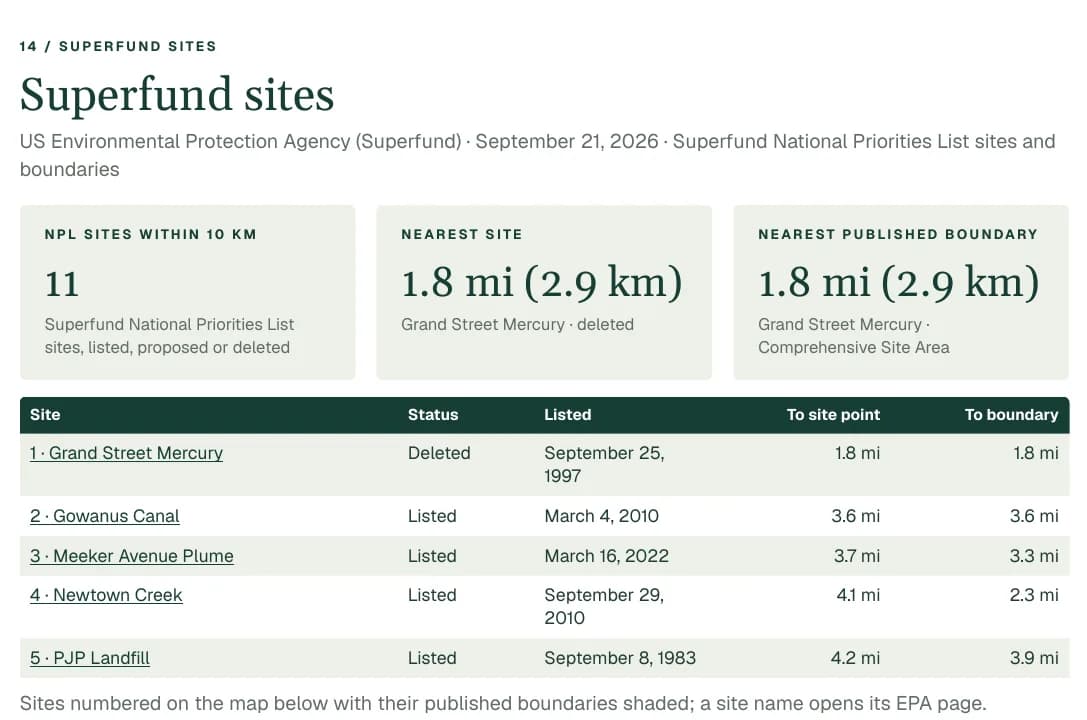Click the Listed status in Gowanus Canal row
Screen dimensions: 1087x720
point(432,516)
